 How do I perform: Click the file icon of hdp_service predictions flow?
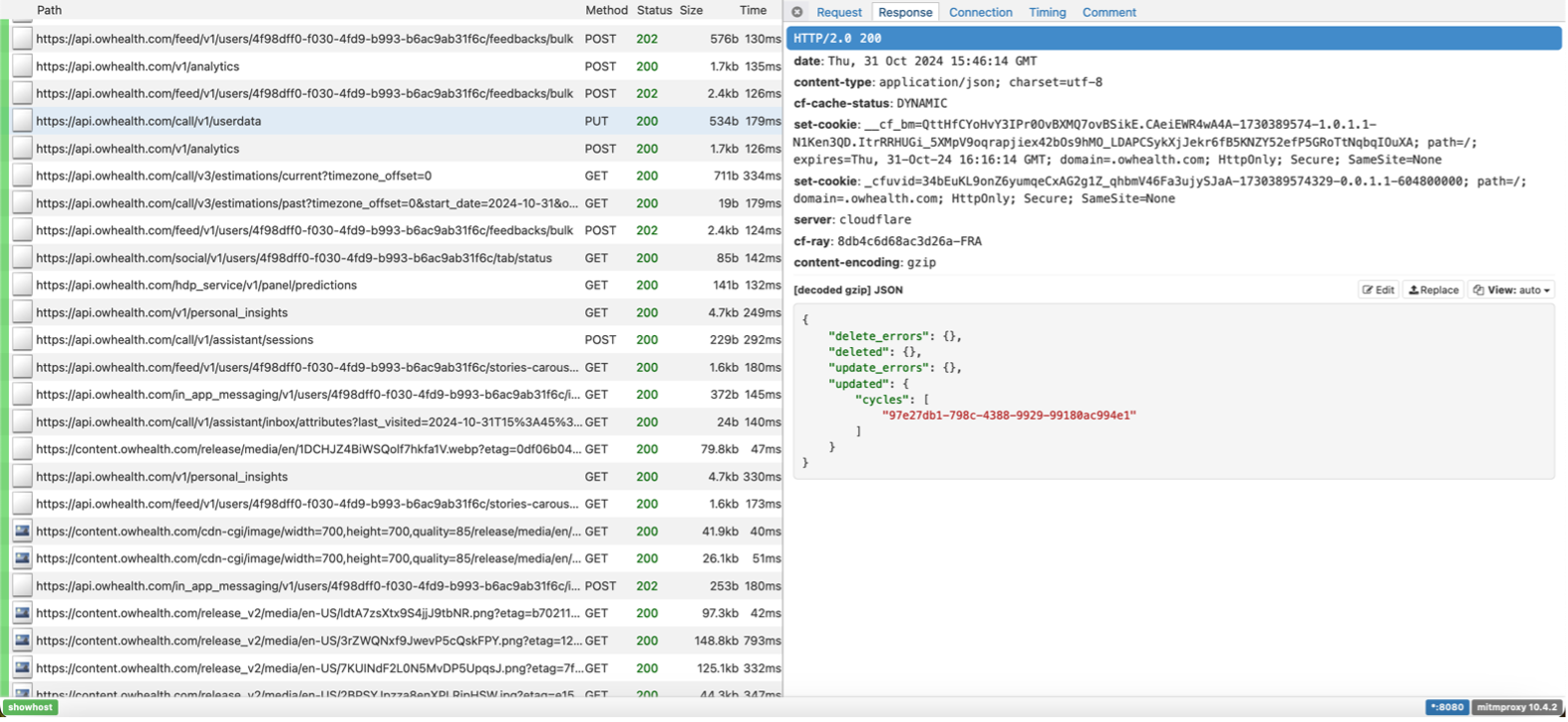click(x=22, y=285)
